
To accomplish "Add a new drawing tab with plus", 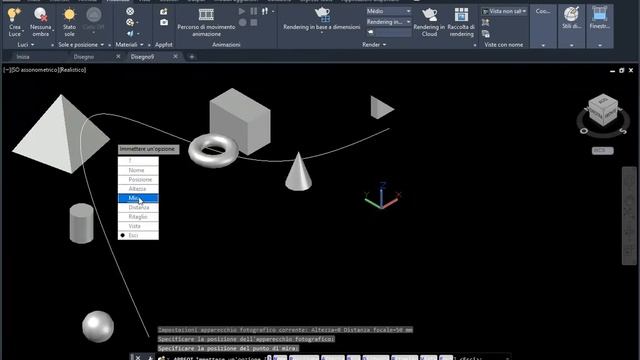I will coord(192,57).
